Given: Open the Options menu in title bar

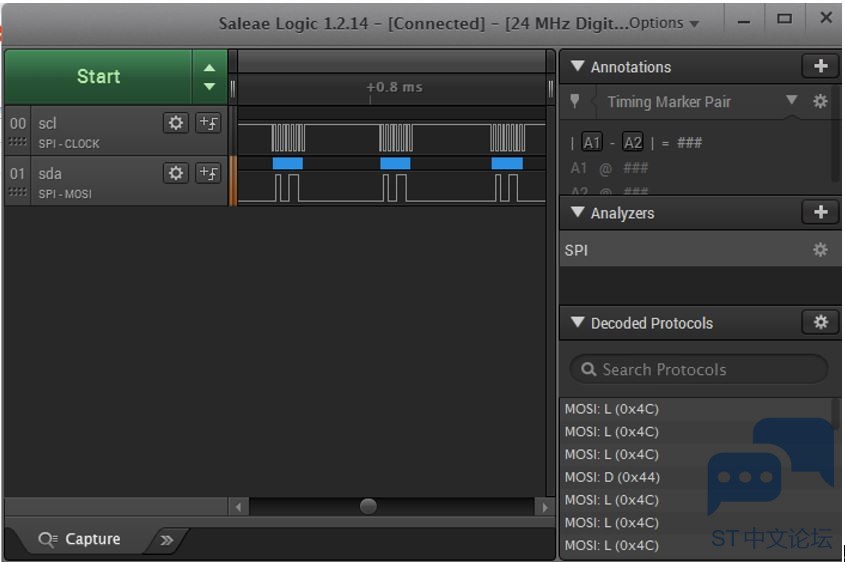Looking at the screenshot, I should tap(664, 23).
